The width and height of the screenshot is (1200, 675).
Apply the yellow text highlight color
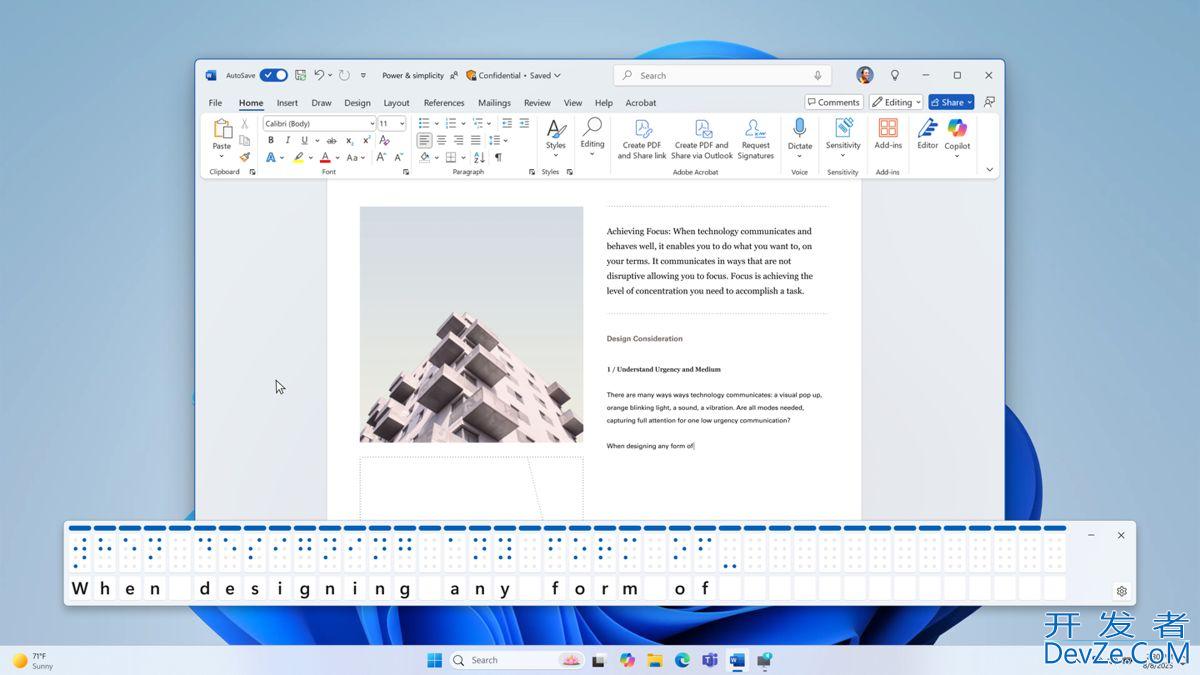click(x=298, y=158)
